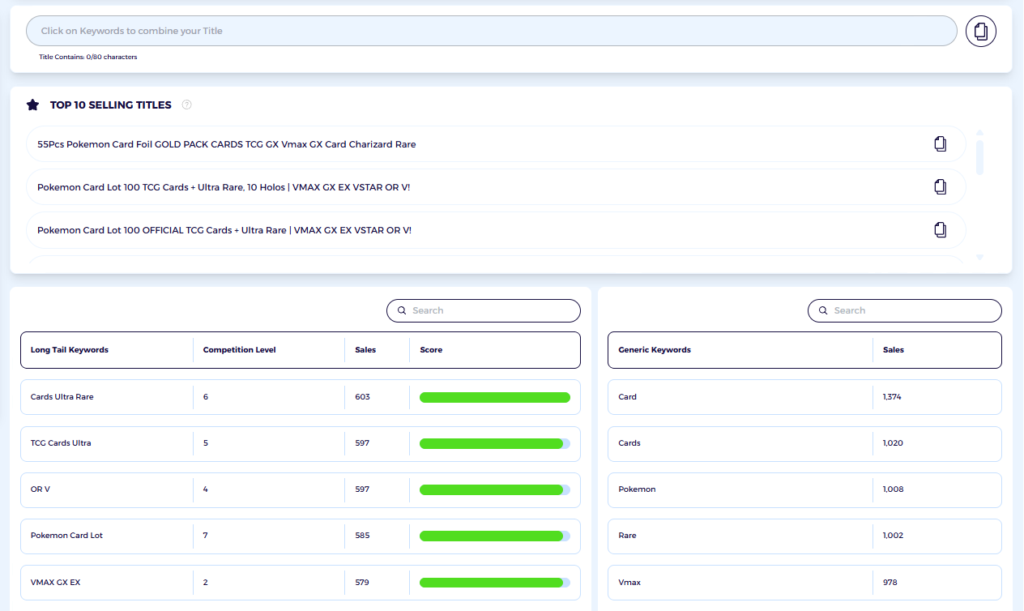The image size is (1024, 611).
Task: Click score bar for VMAX GX EX
Action: [494, 582]
